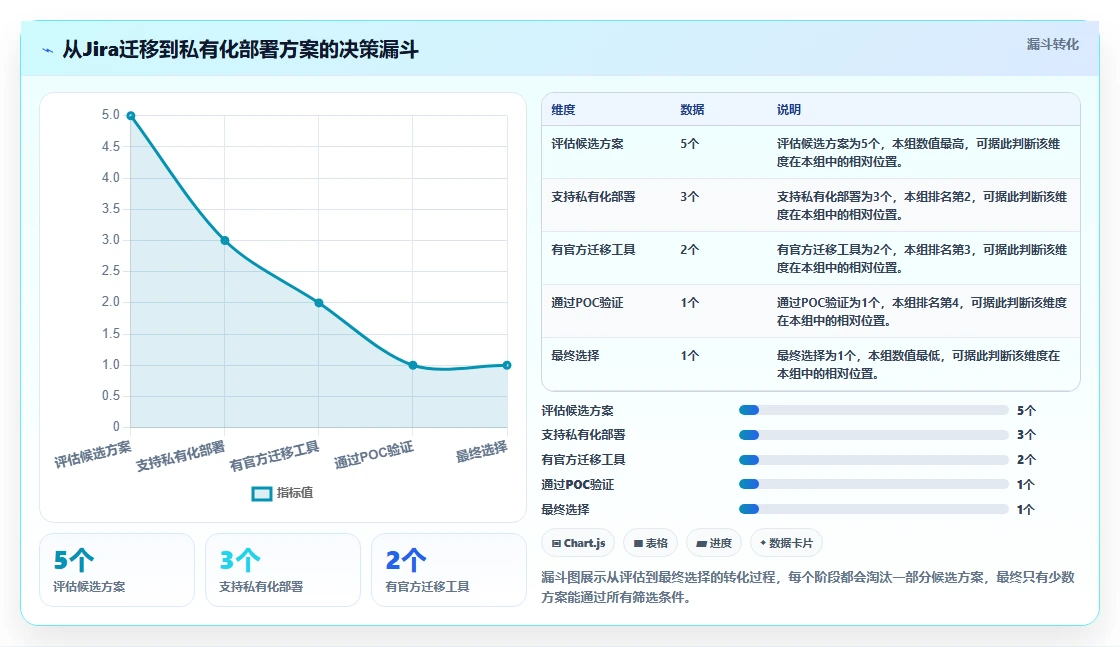Screen dimensions: 1120x647
Task: Click the 最终选择 x-axis label
Action: (x=481, y=451)
